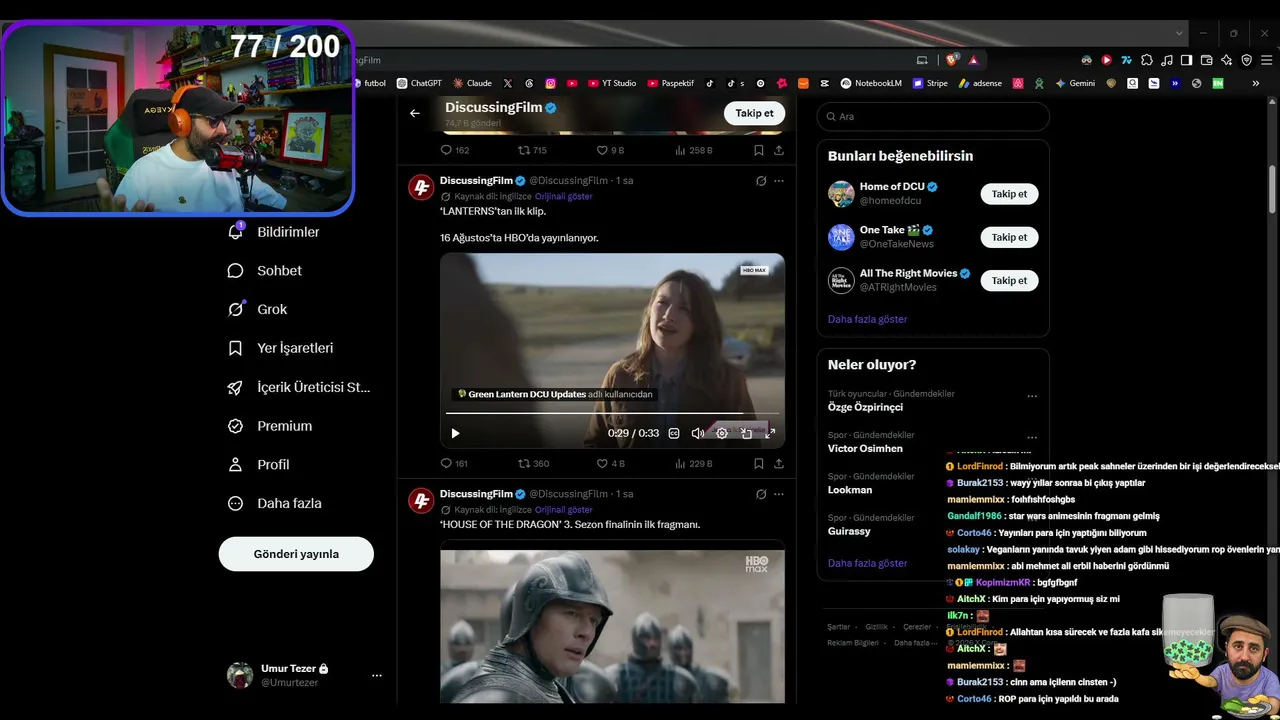Image resolution: width=1280 pixels, height=720 pixels.
Task: Open the tab search dropdown chevron
Action: (1179, 33)
